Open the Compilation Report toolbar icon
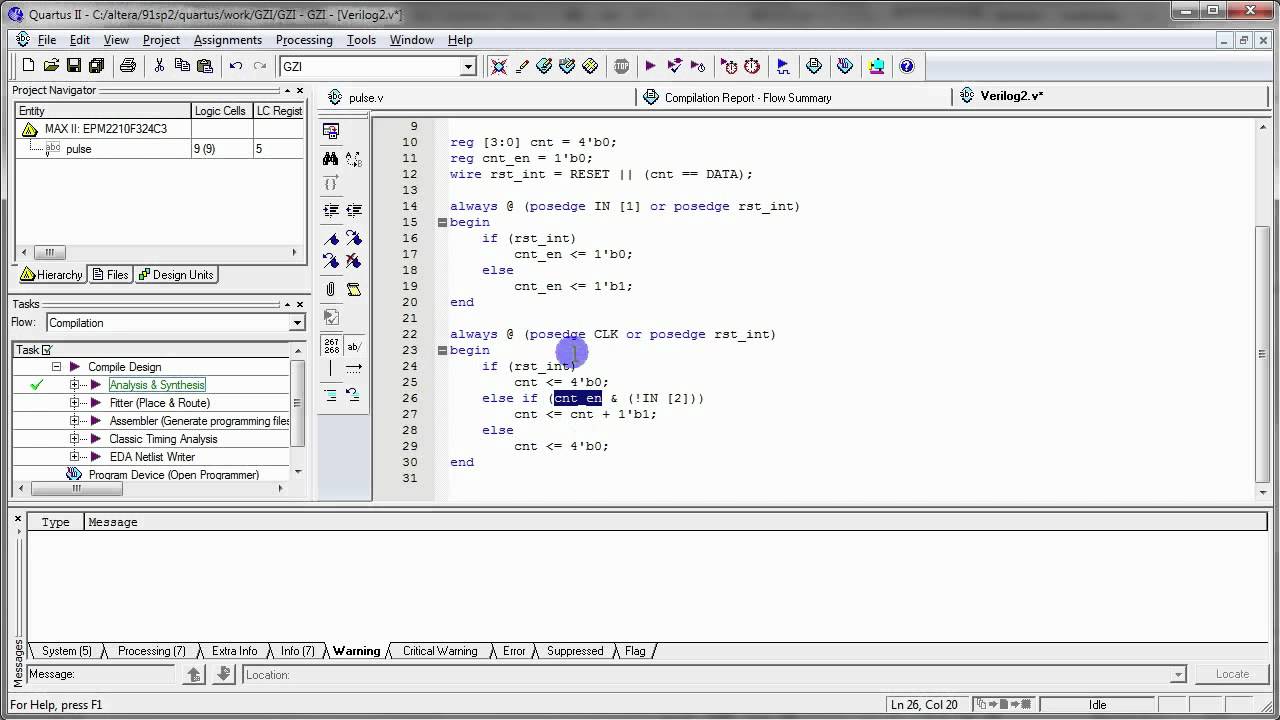 [x=814, y=66]
